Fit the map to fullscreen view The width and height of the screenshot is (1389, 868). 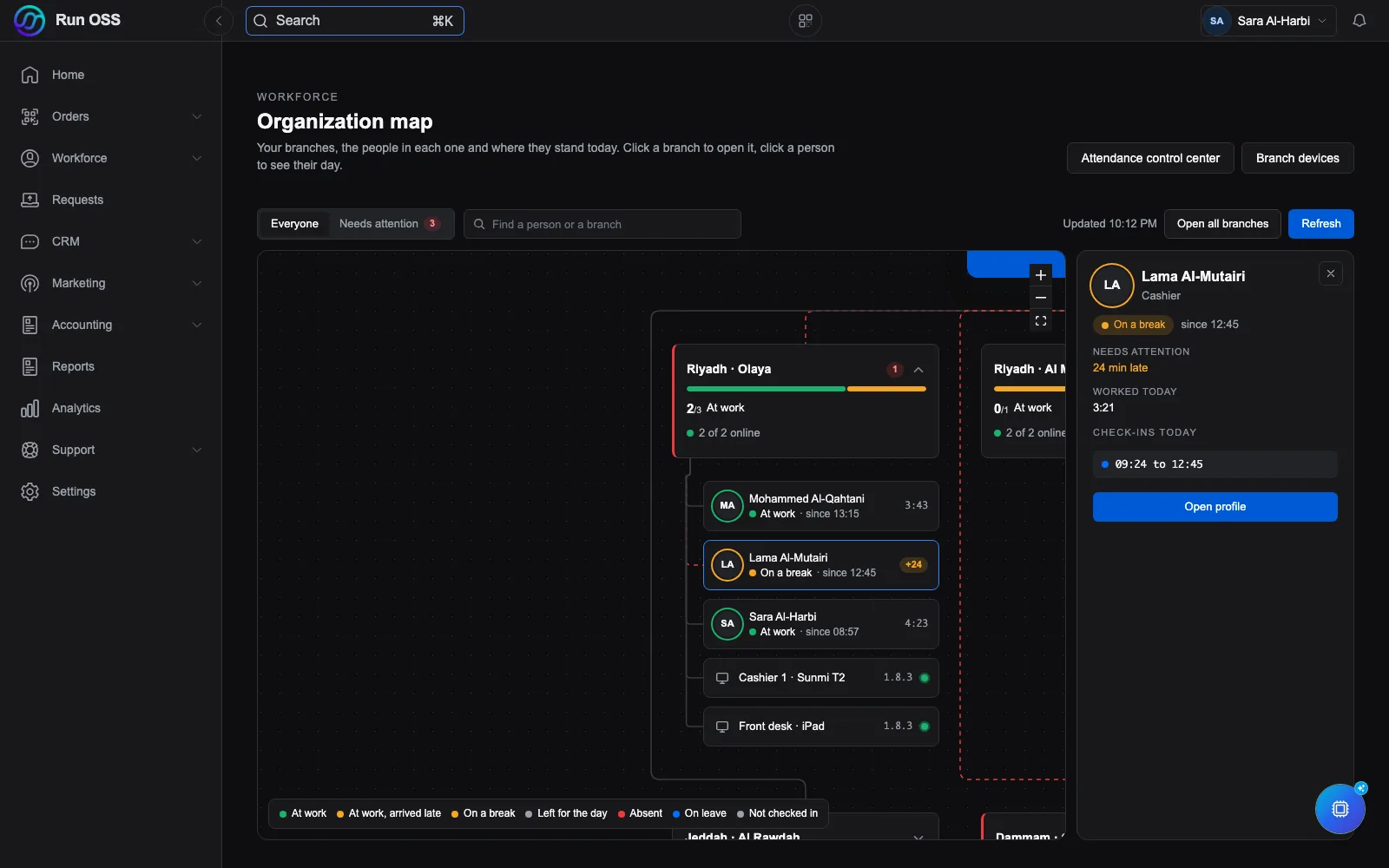[x=1041, y=320]
